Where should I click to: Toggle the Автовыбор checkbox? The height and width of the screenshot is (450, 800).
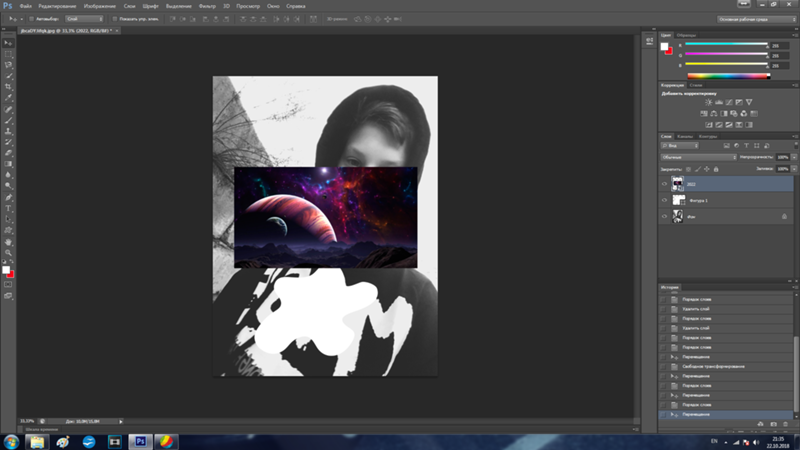[x=31, y=19]
